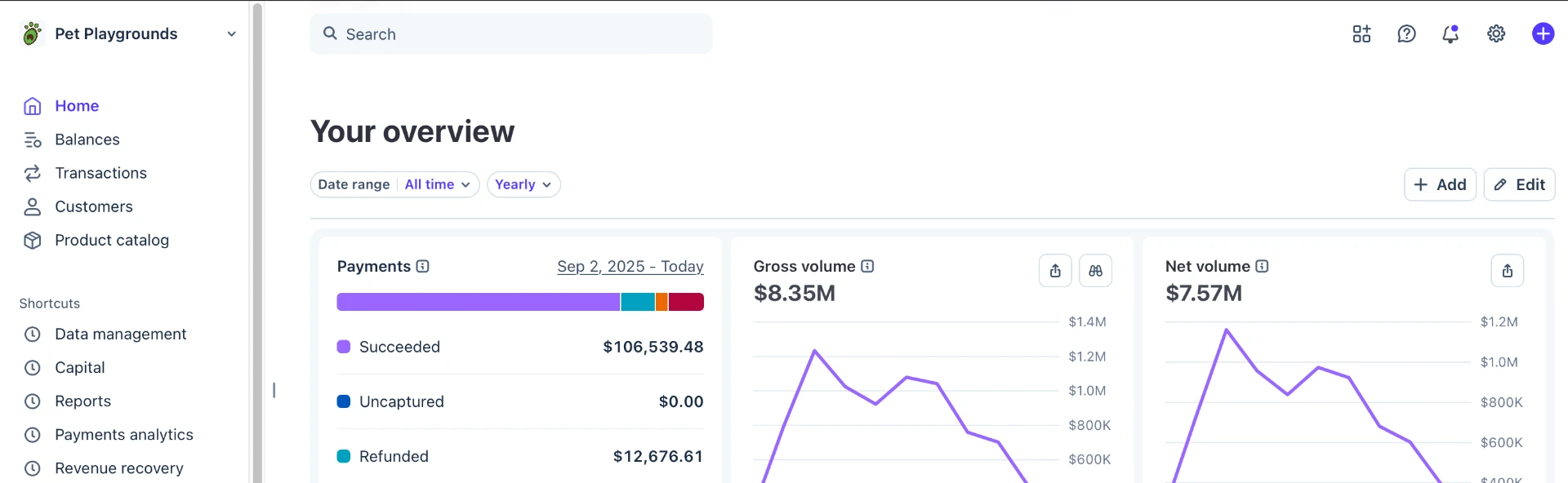Open Customers in the sidebar
The width and height of the screenshot is (1568, 483).
point(94,206)
